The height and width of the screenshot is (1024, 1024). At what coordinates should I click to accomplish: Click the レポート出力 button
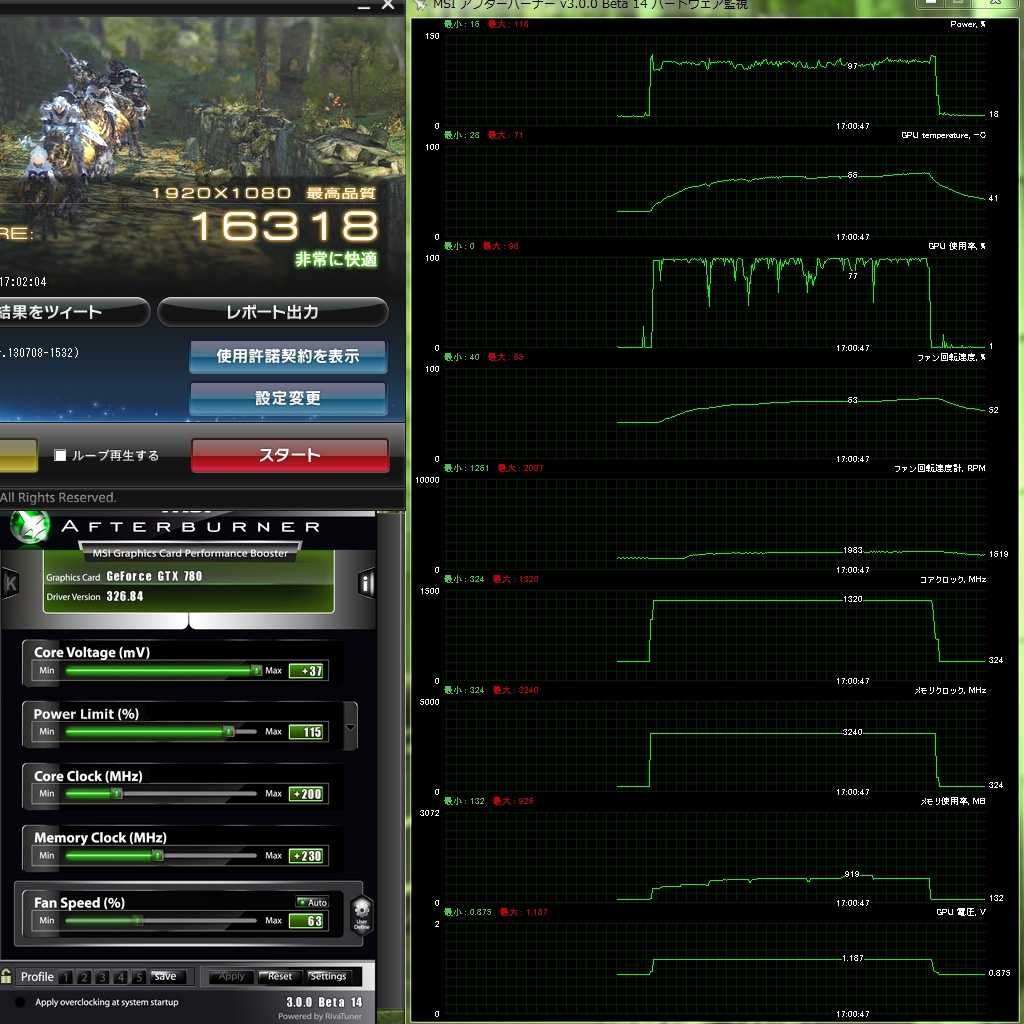272,312
